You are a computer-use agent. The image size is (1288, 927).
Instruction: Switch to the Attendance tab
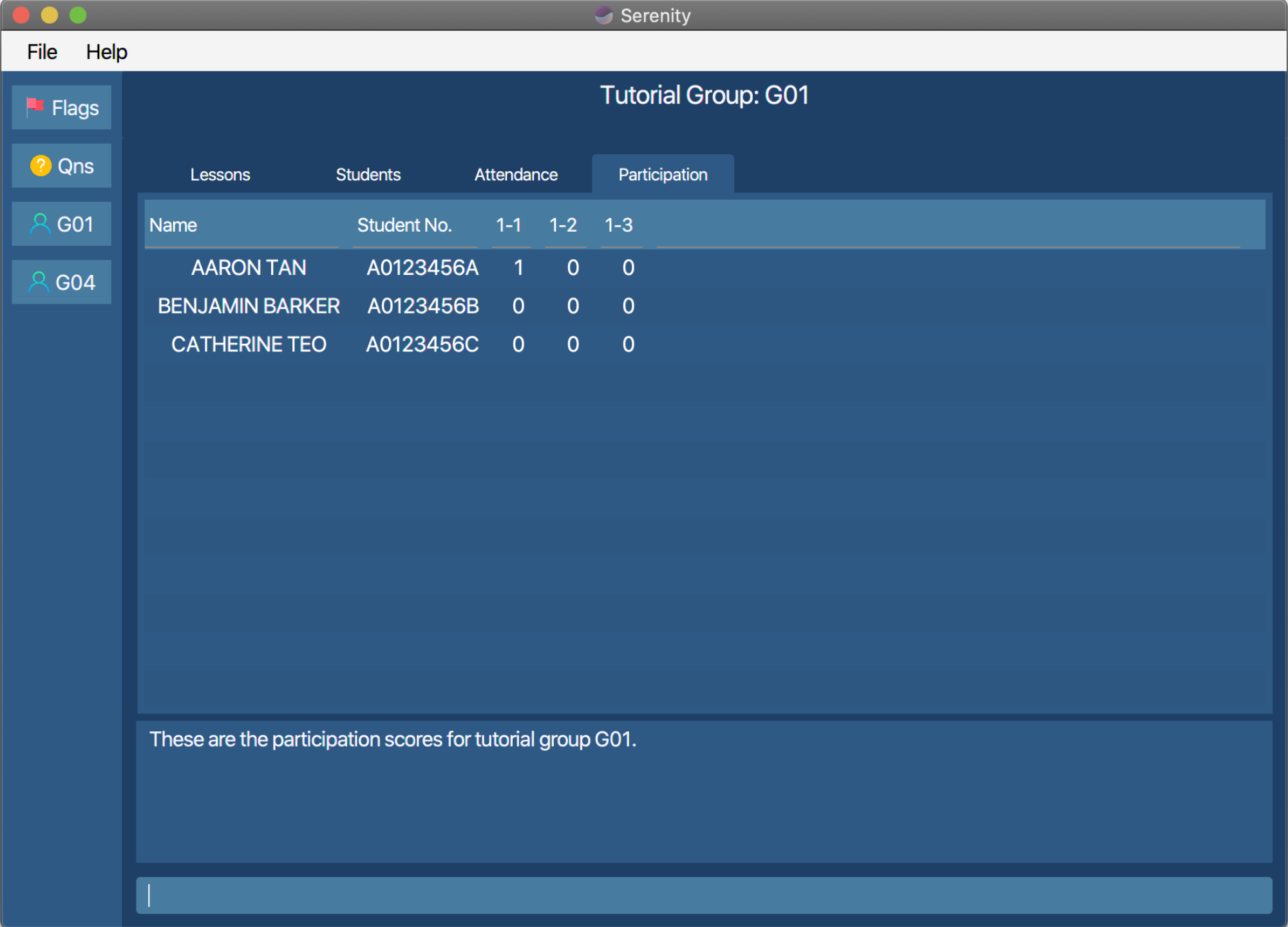[516, 174]
